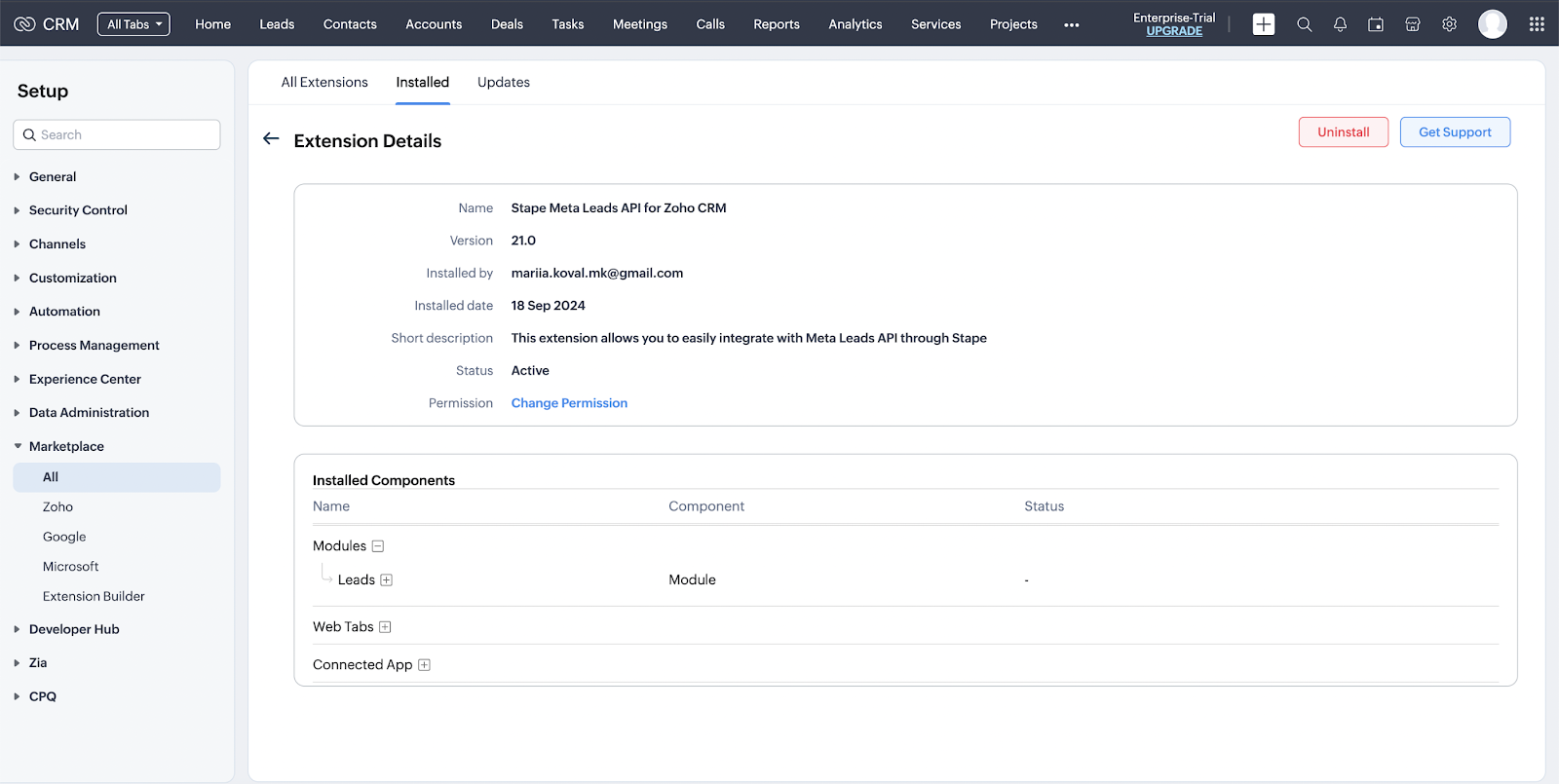Expand Security Control section
The height and width of the screenshot is (784, 1559).
point(17,210)
